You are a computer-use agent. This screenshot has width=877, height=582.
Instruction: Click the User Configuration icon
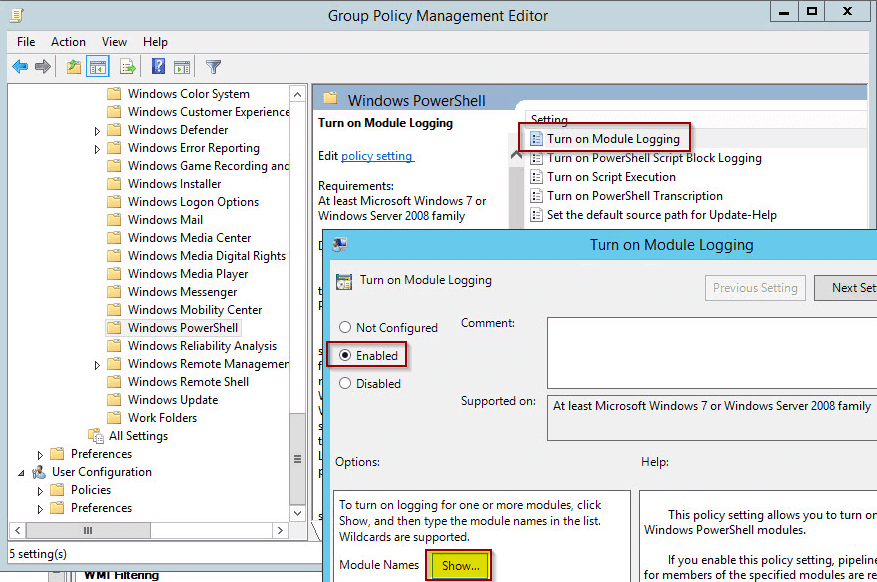[x=39, y=472]
